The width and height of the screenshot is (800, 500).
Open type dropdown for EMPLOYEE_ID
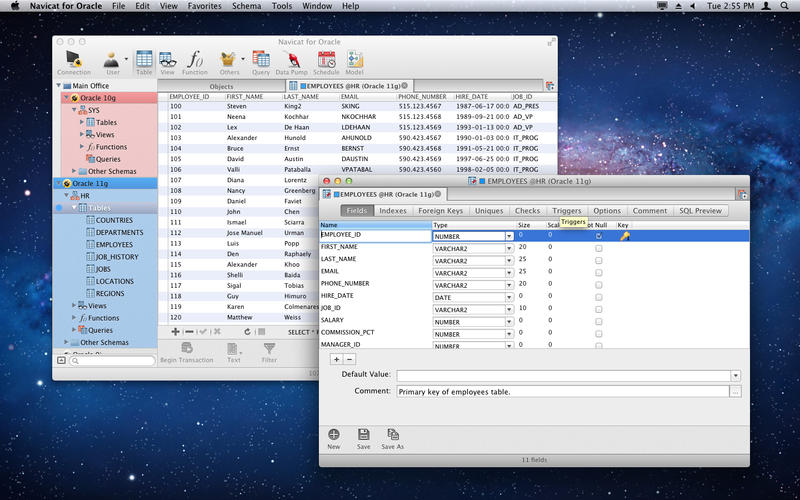(x=509, y=236)
